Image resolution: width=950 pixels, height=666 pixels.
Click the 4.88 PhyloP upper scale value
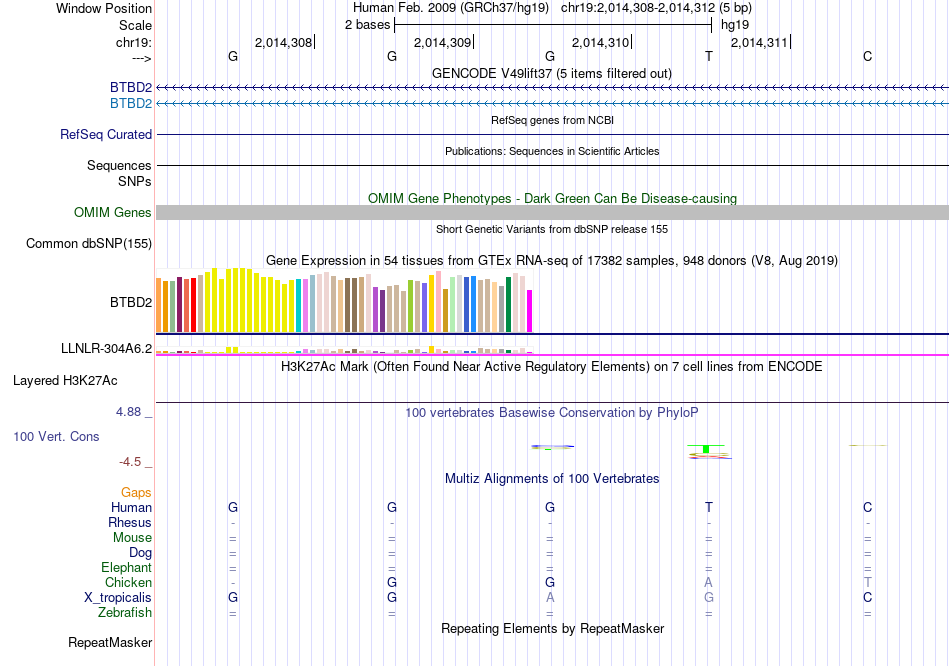tap(128, 412)
